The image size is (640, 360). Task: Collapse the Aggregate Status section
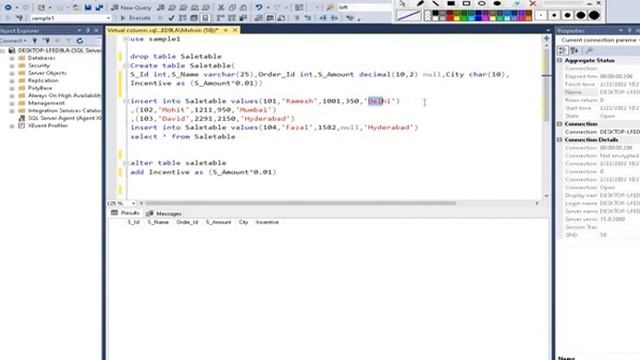[x=560, y=60]
